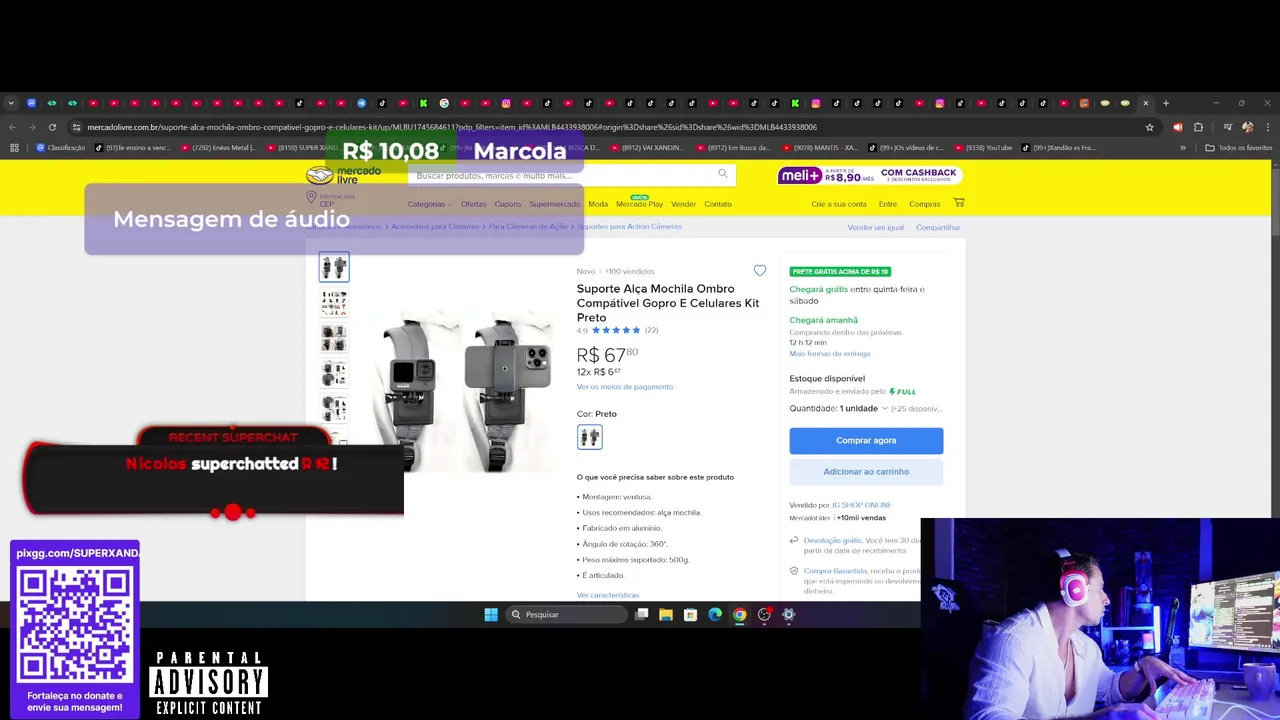Click the Chrome apps grid in bookmarks bar

pos(14,148)
